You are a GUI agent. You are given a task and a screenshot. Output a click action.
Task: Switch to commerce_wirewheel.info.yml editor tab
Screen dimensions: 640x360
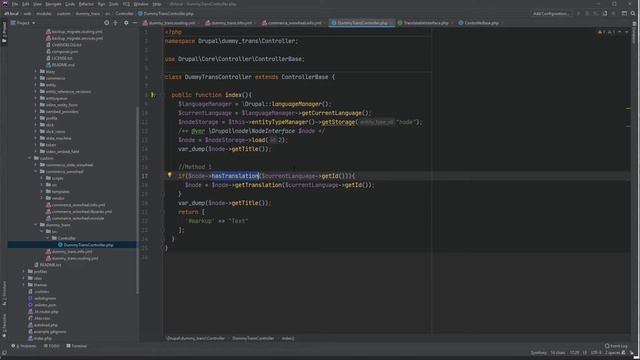[x=294, y=23]
